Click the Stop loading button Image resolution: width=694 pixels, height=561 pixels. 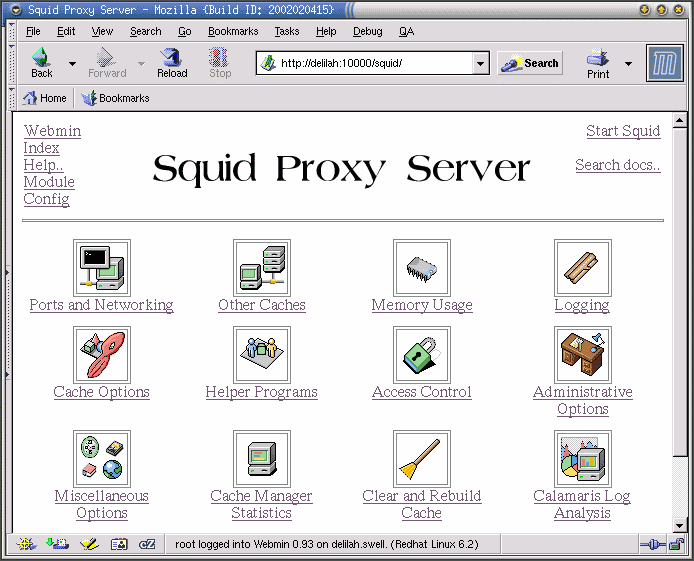click(x=220, y=63)
